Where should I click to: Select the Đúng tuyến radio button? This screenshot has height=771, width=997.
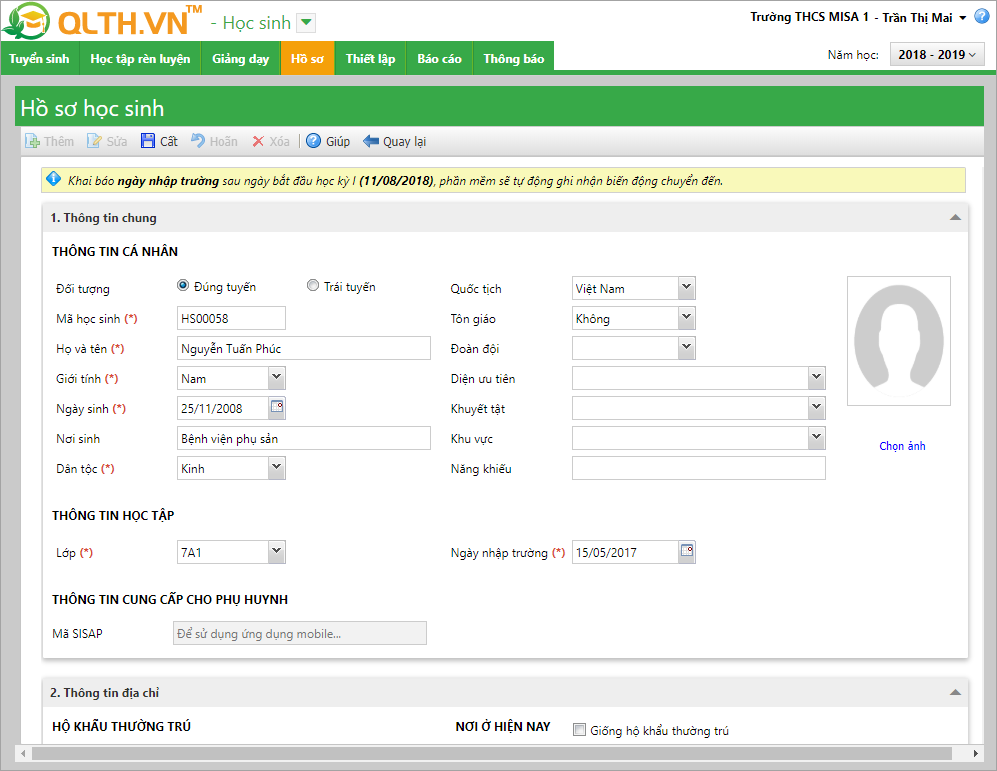[x=183, y=285]
